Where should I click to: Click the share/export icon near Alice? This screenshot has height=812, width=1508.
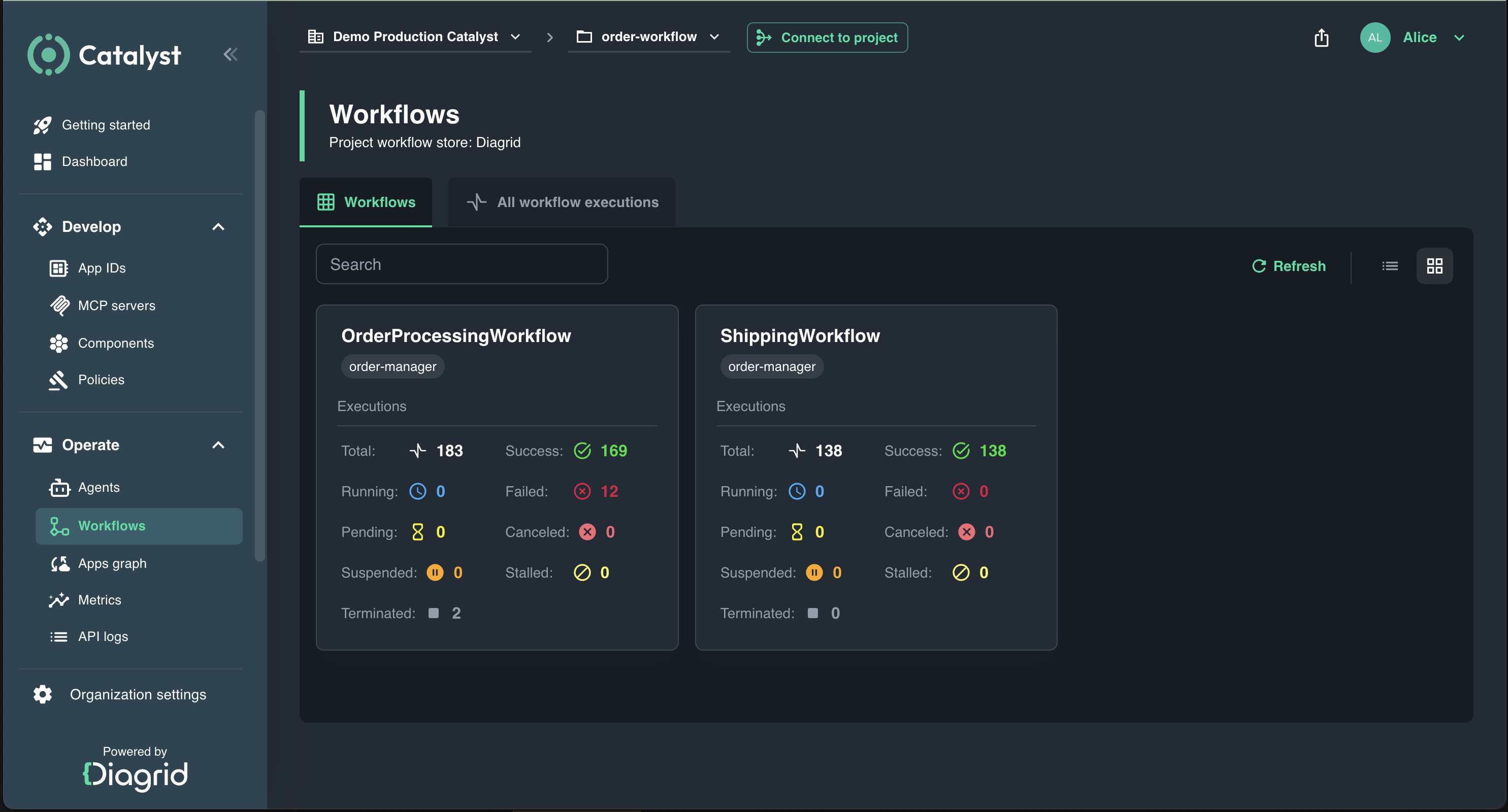(x=1321, y=38)
